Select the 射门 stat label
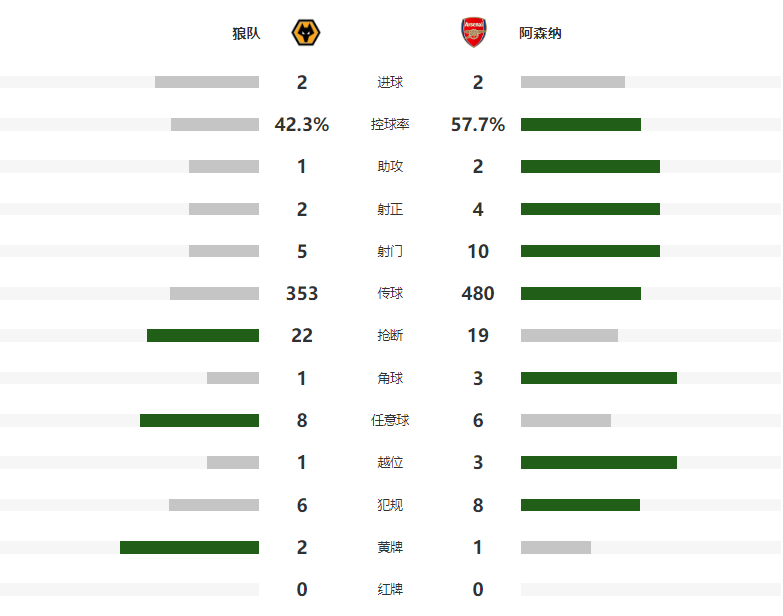 pos(391,252)
